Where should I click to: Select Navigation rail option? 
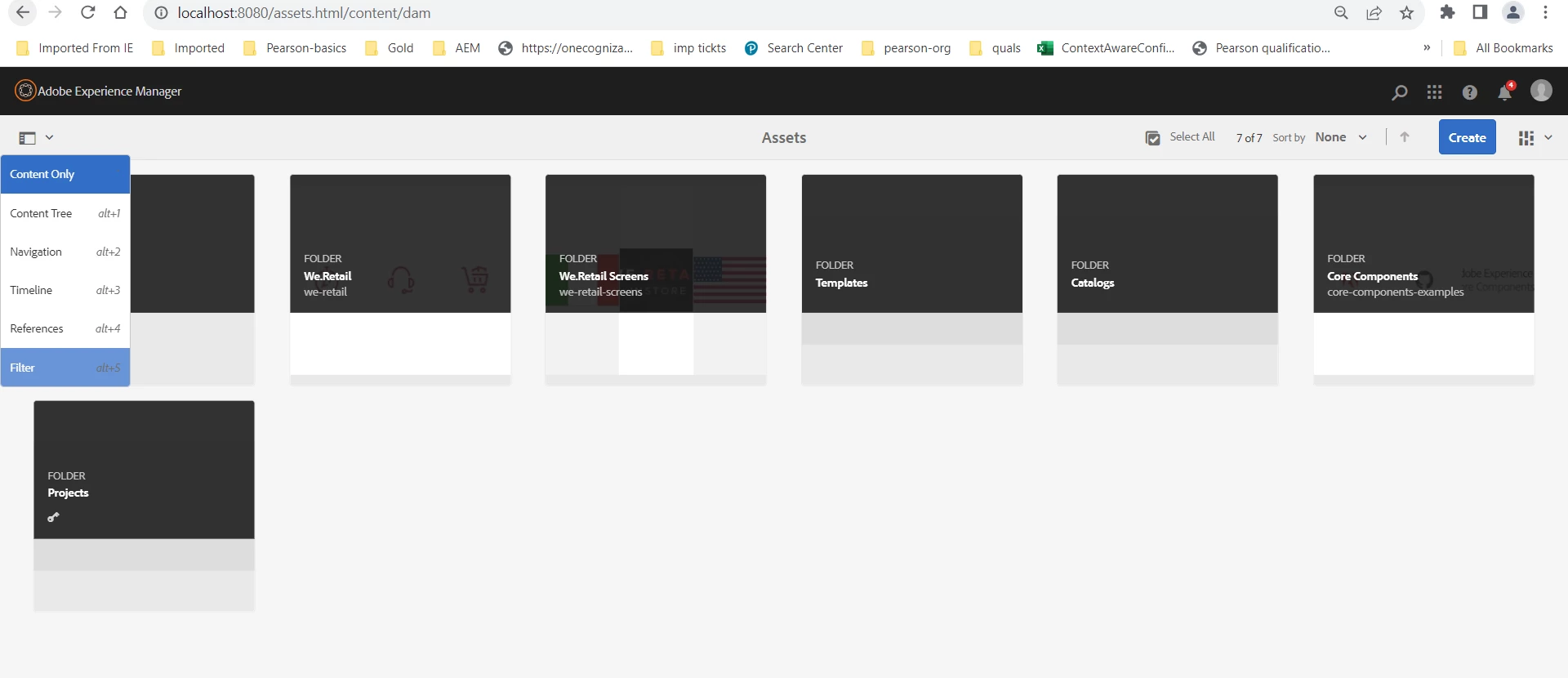[65, 252]
